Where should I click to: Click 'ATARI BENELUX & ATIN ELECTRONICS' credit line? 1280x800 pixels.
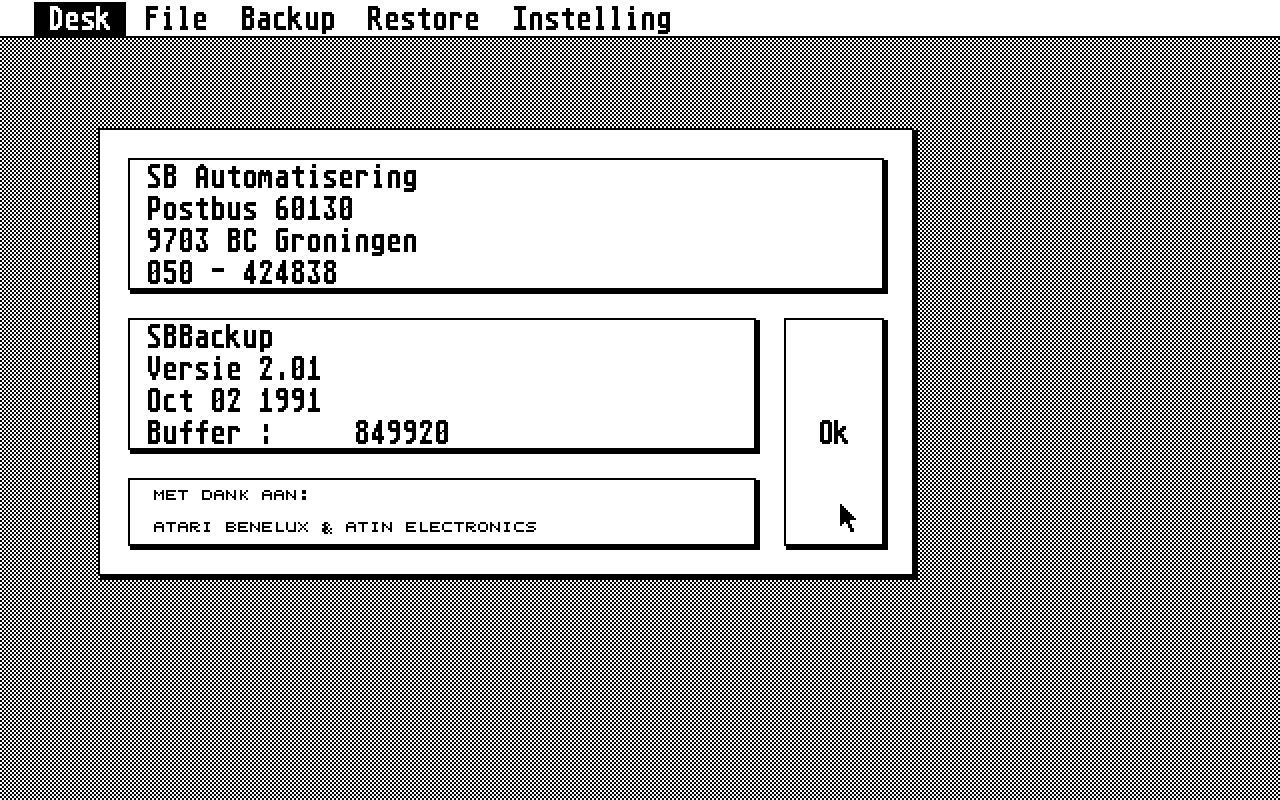[x=345, y=527]
